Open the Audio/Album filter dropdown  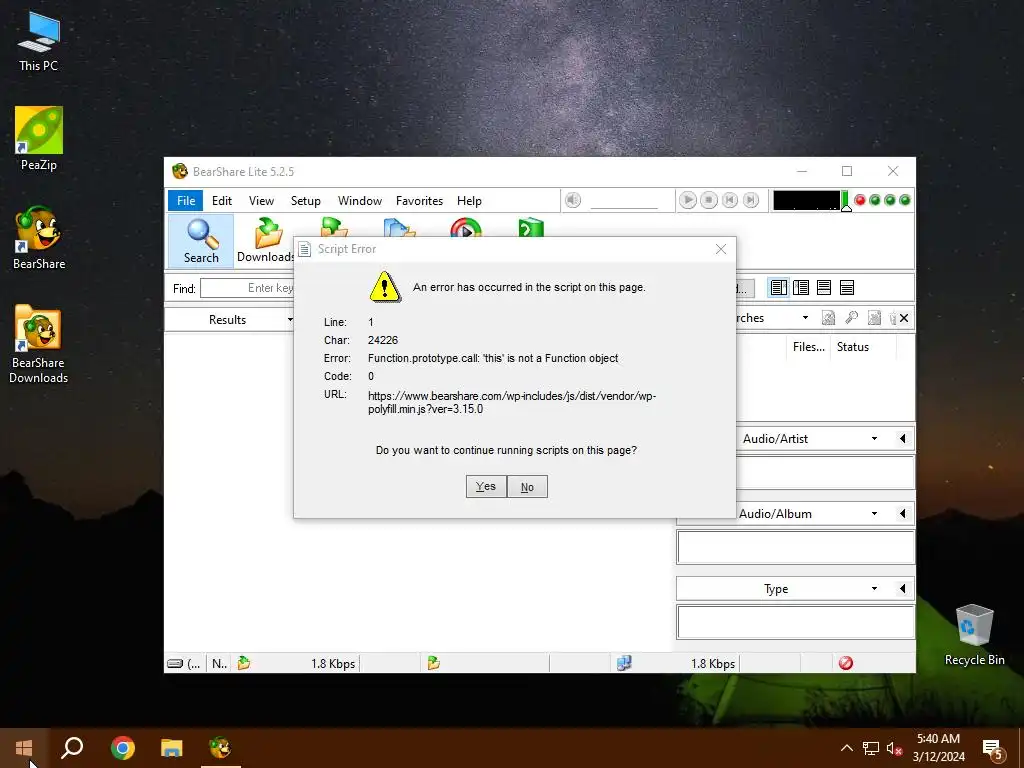click(874, 514)
